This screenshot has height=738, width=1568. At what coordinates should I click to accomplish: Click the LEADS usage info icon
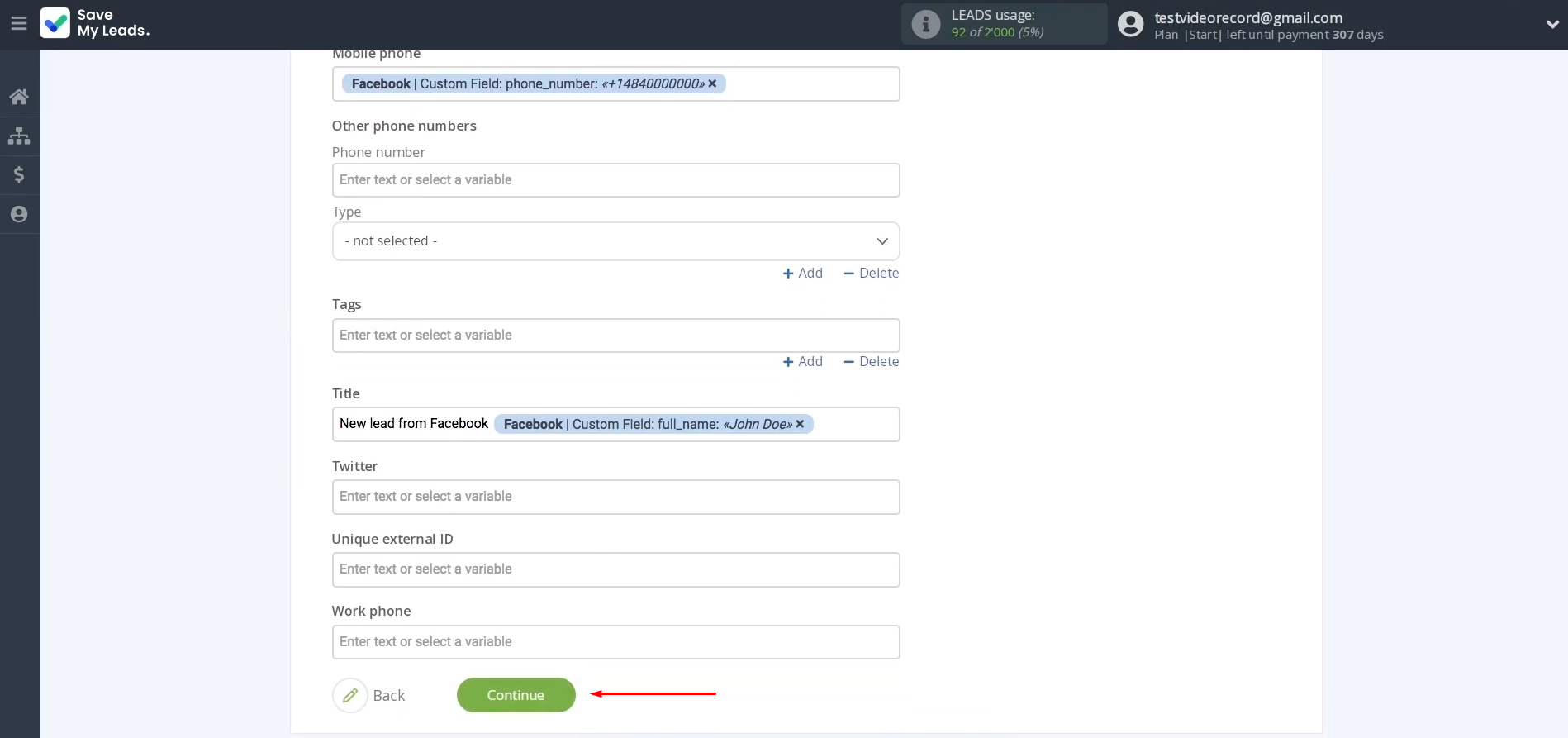925,24
